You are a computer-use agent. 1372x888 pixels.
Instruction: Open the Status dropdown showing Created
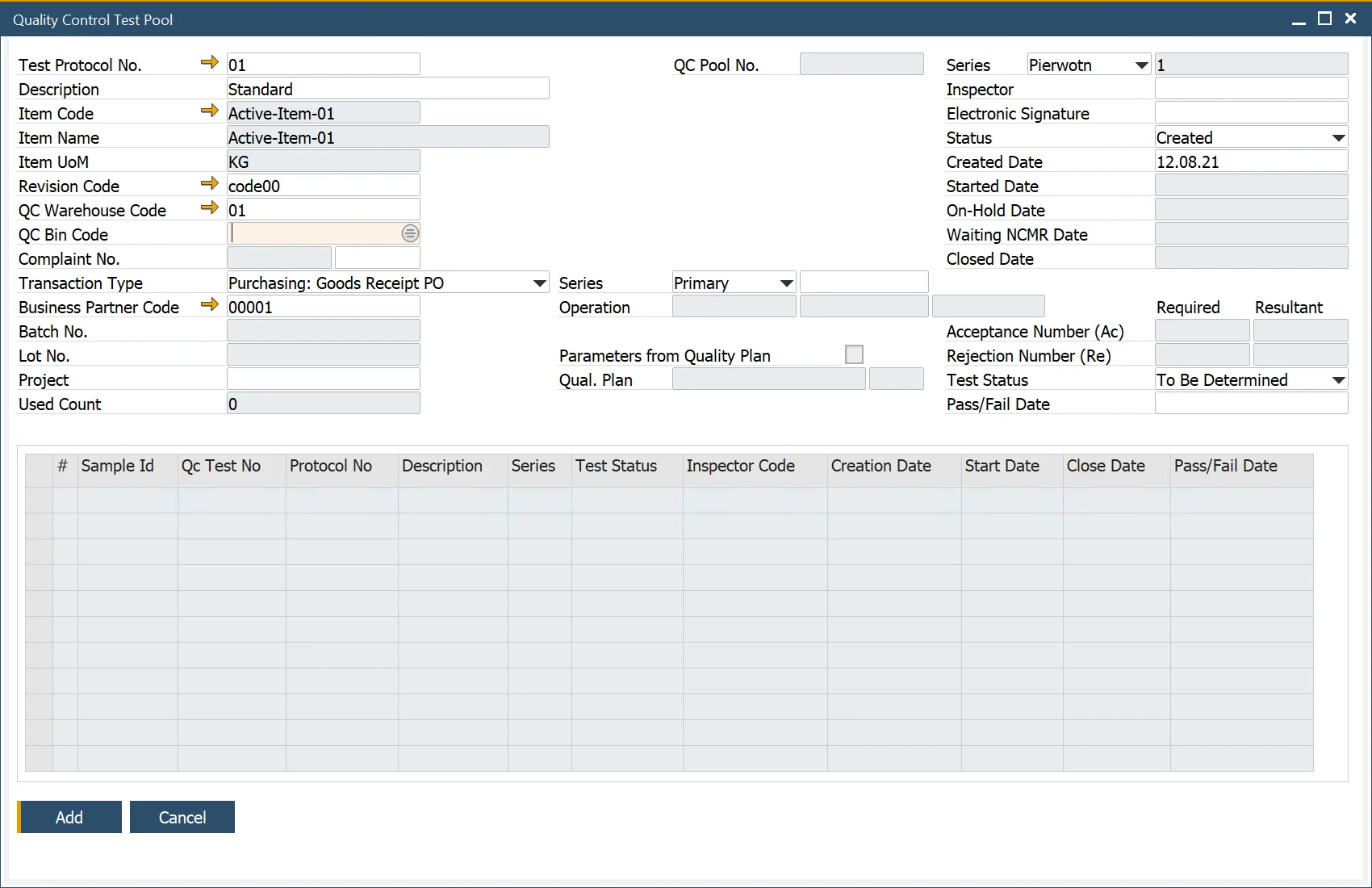[x=1338, y=138]
